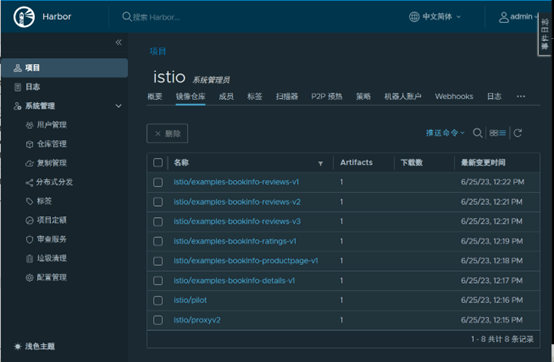The image size is (554, 362).
Task: Click the 垃圾清理 trash icon
Action: [29, 259]
